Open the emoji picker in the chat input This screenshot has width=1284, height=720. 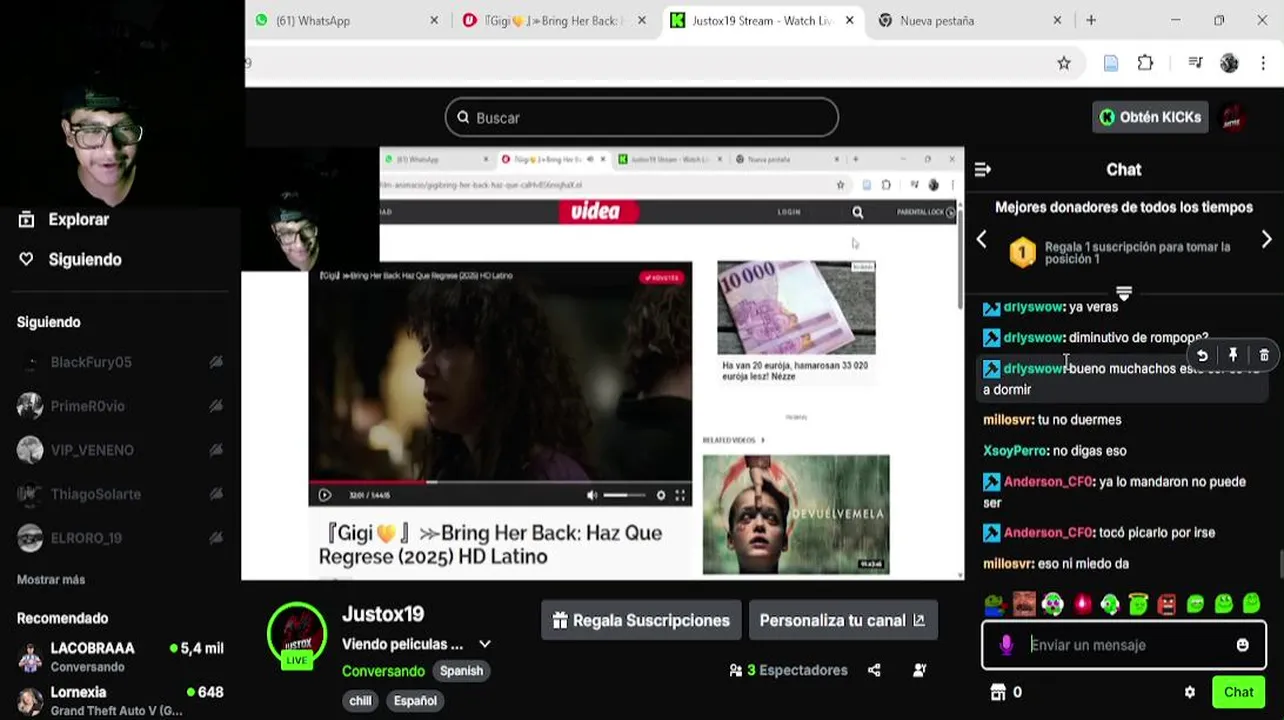coord(1242,645)
